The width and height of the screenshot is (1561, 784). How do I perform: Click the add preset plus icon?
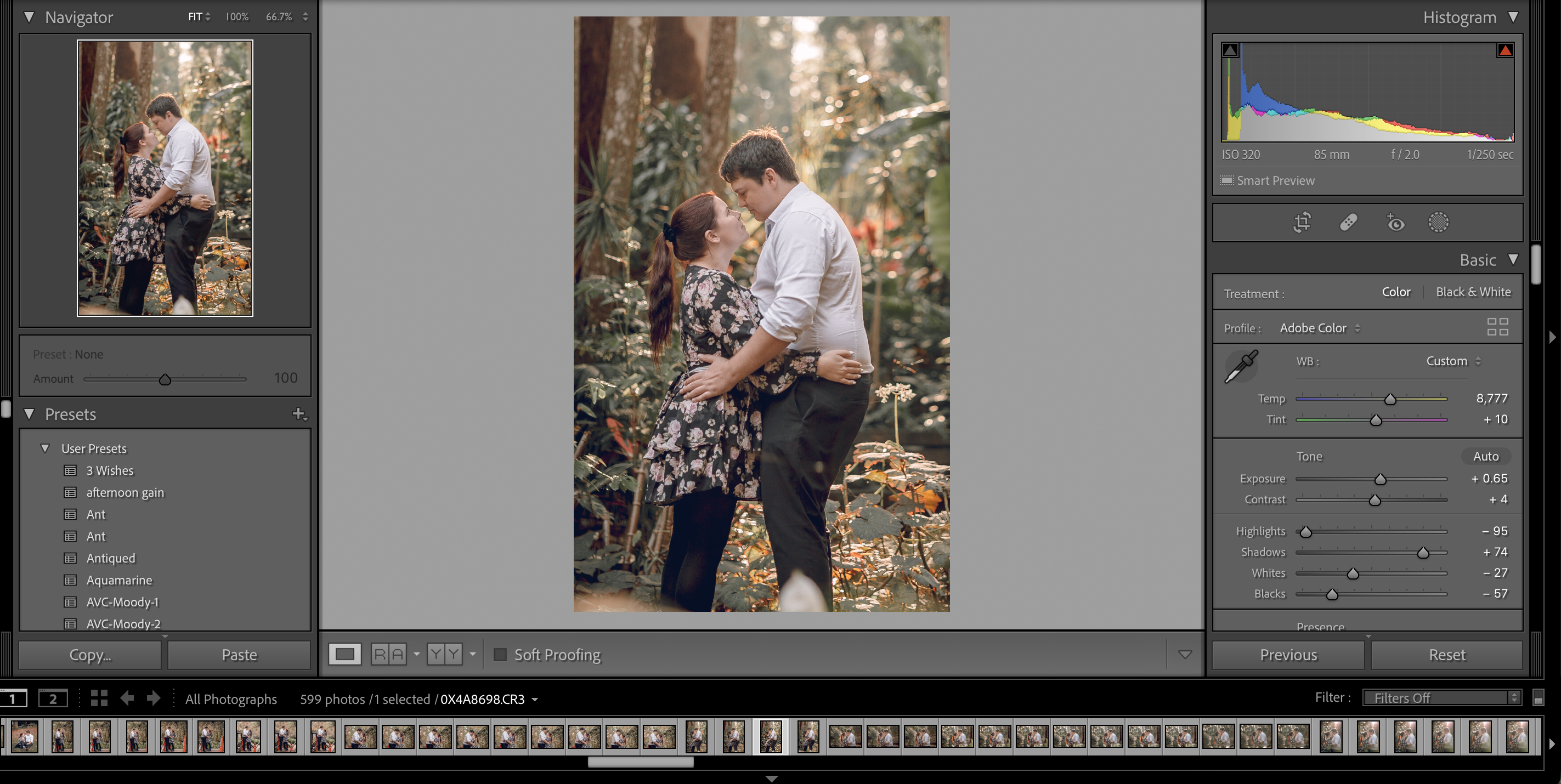coord(299,414)
